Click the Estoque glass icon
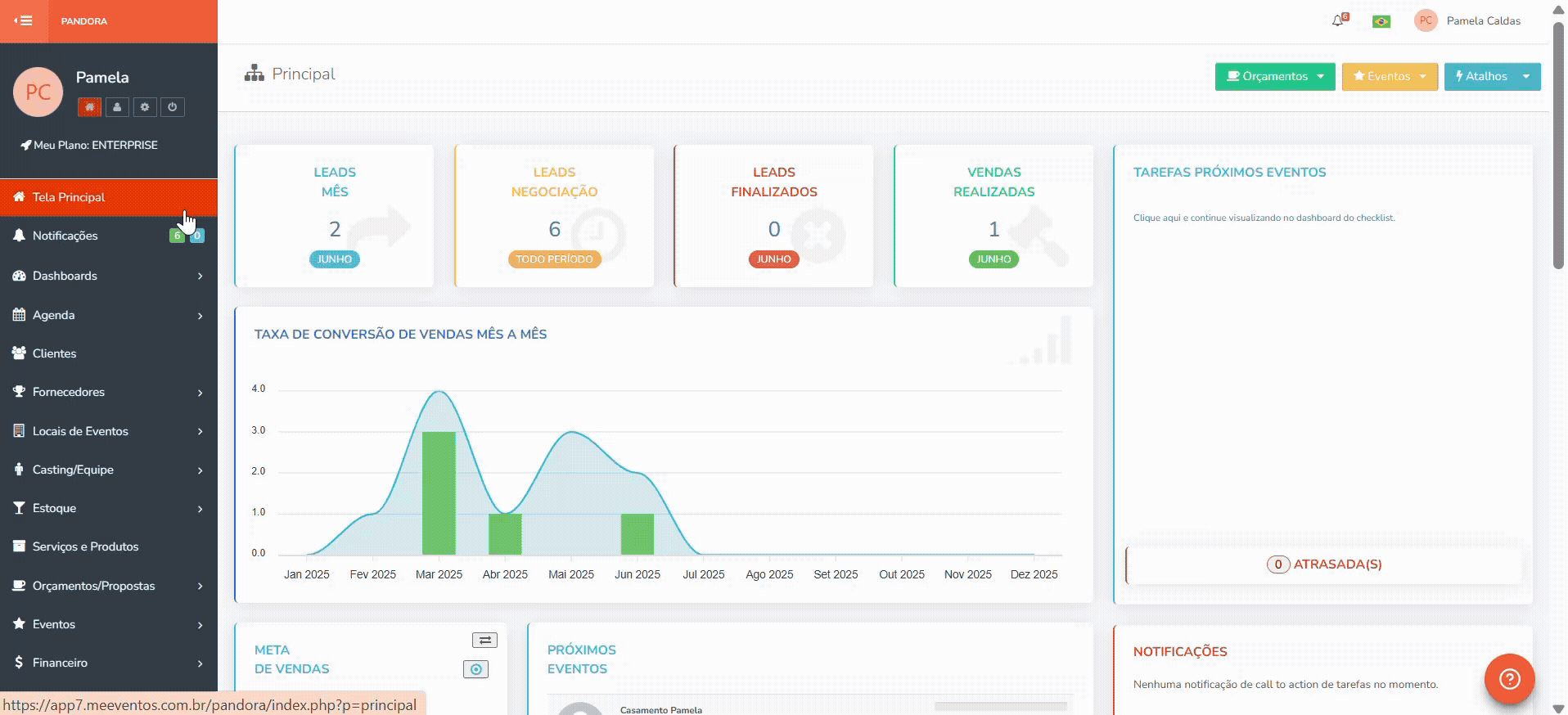The height and width of the screenshot is (715, 1568). coord(19,507)
